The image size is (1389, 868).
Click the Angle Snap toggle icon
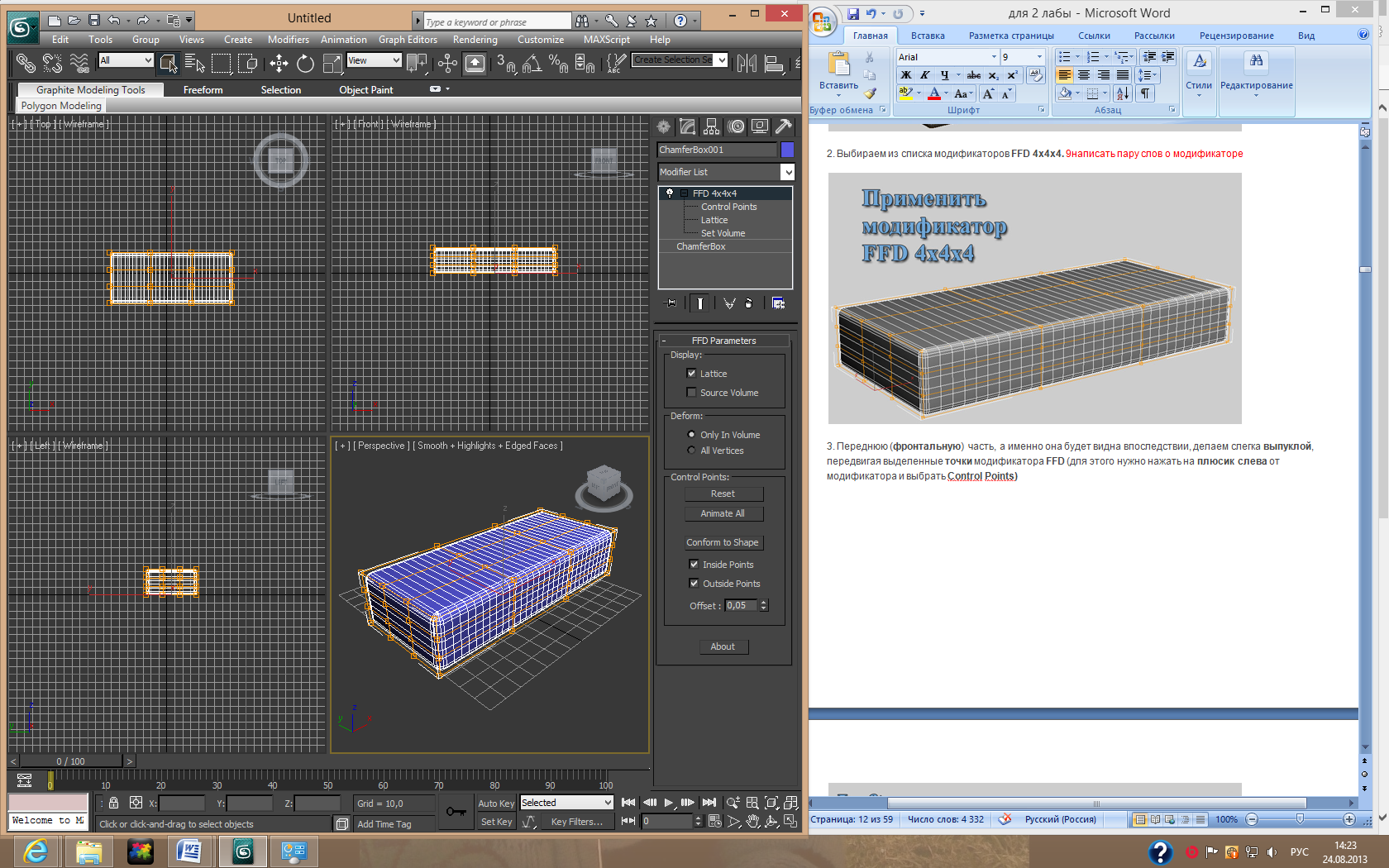tap(532, 63)
